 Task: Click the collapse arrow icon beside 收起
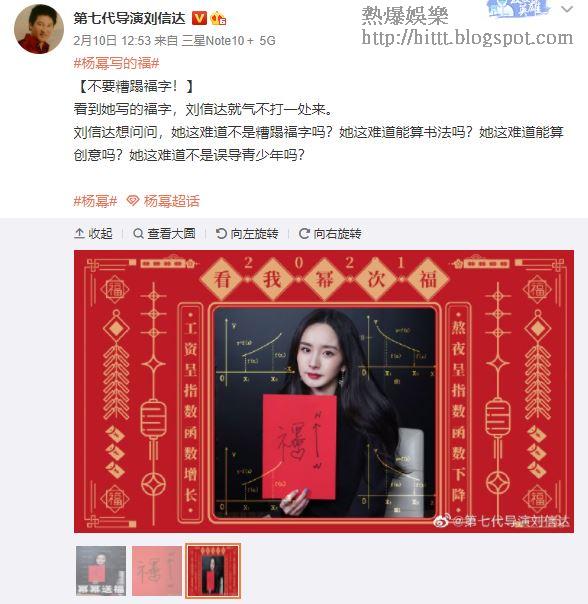pyautogui.click(x=79, y=233)
